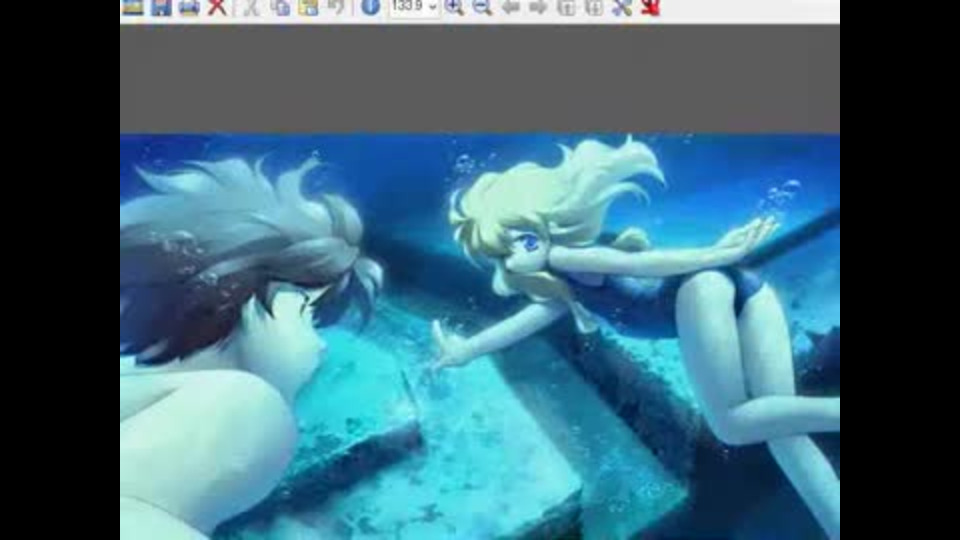Screen dimensions: 960x540
Task: Open the zoom percentage dropdown
Action: tap(433, 7)
